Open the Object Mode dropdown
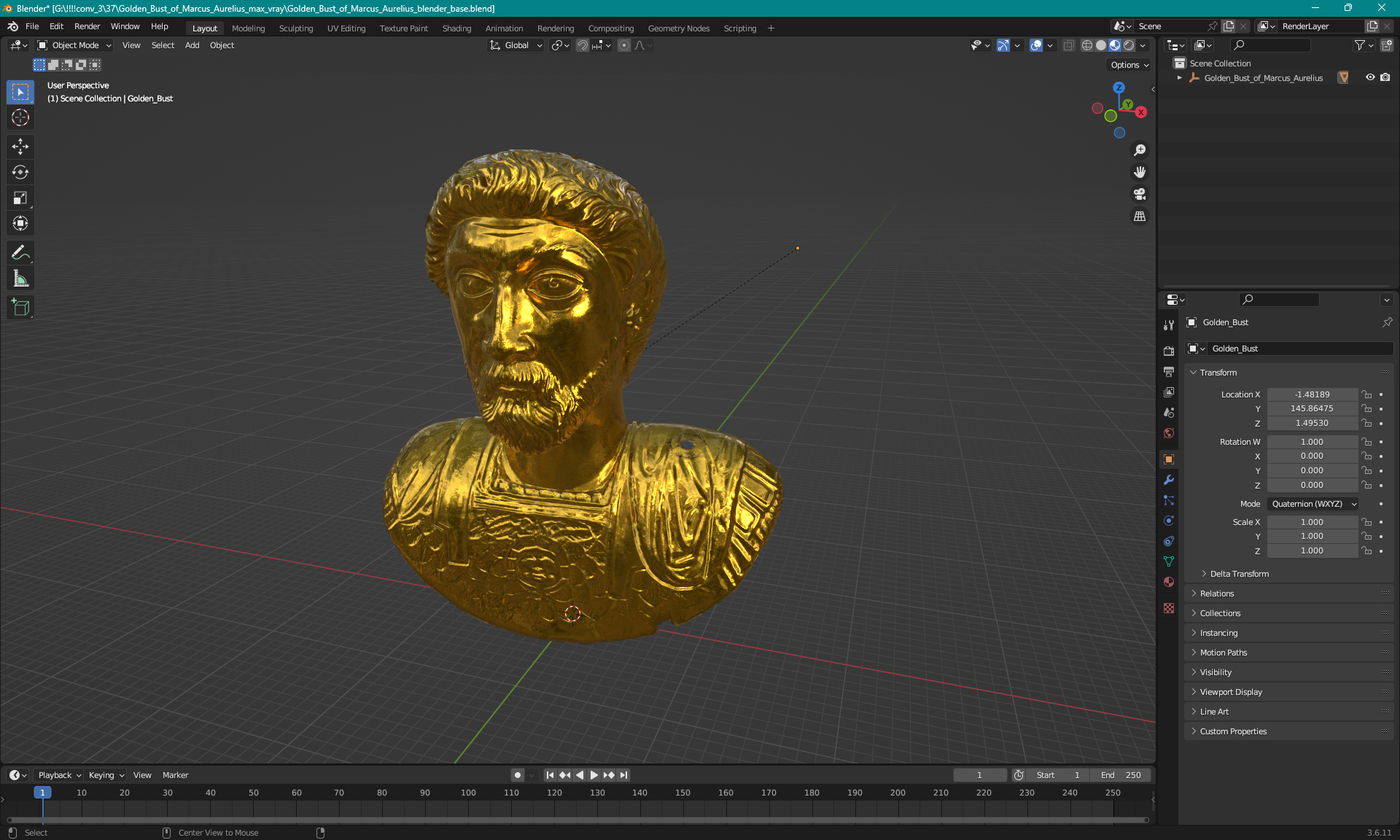The width and height of the screenshot is (1400, 840). pos(74,45)
